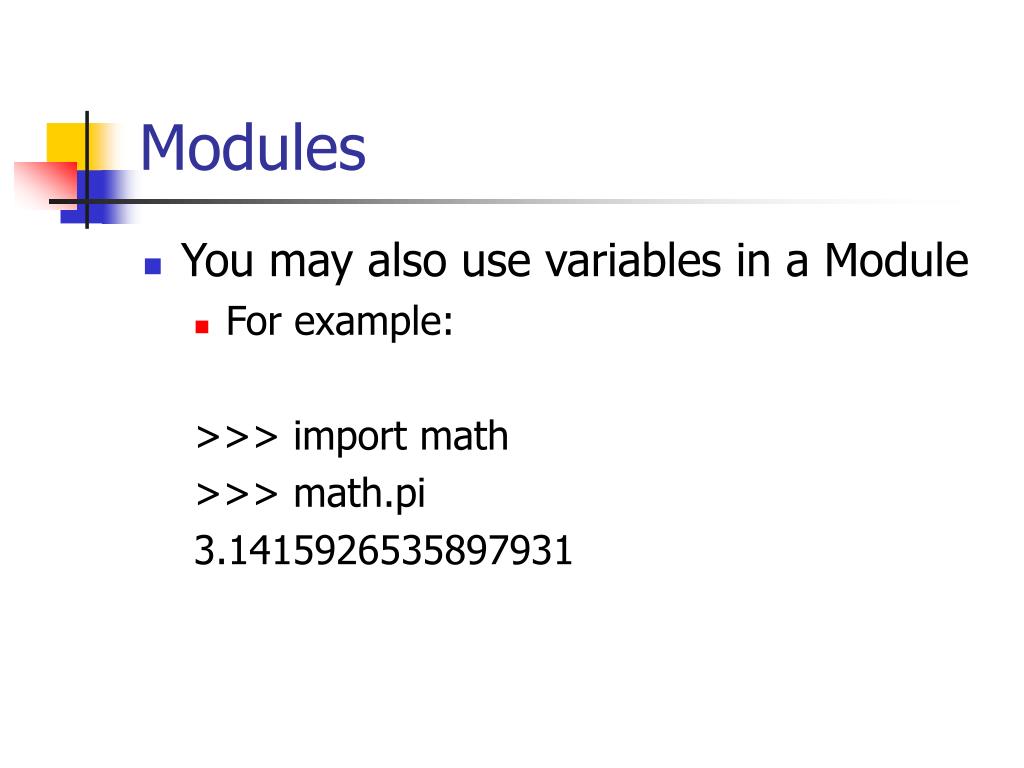Click the blue square bullet marker

pos(153,266)
